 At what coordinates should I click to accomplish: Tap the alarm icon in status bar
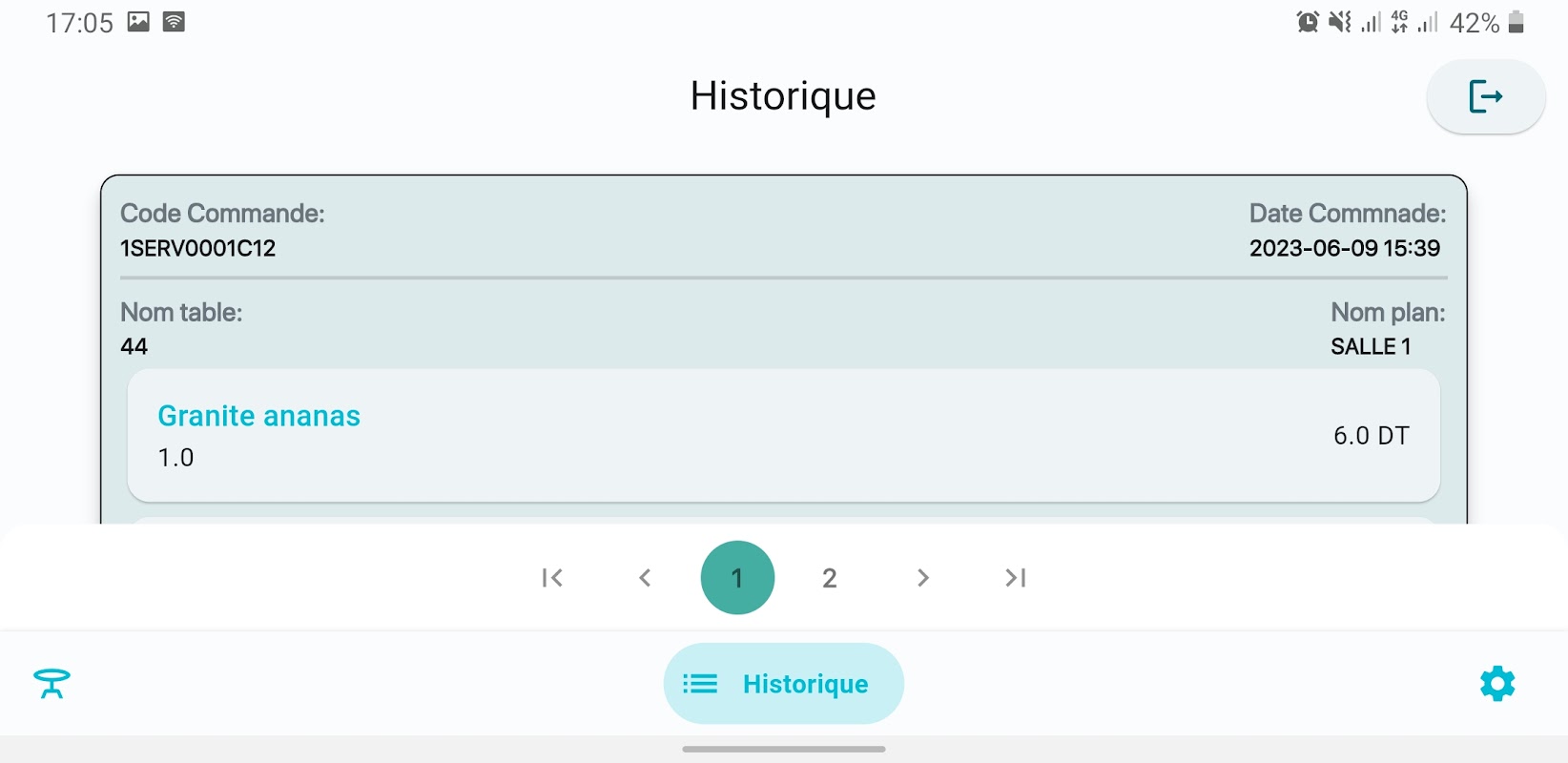click(1308, 22)
